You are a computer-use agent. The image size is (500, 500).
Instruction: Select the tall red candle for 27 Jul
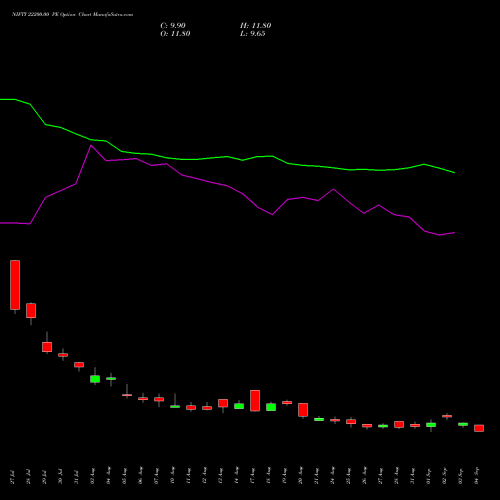(x=15, y=285)
